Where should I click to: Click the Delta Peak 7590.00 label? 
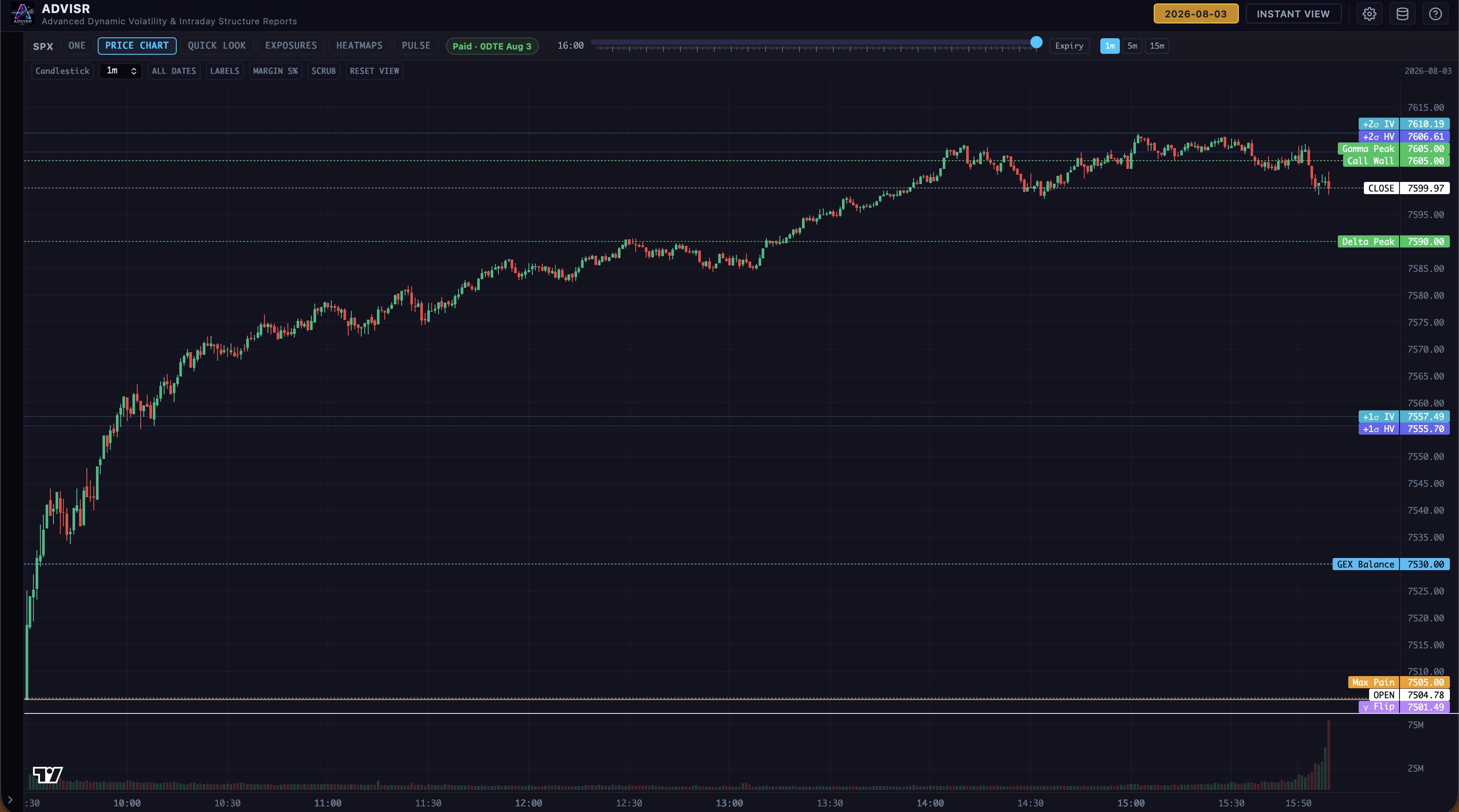[1394, 242]
